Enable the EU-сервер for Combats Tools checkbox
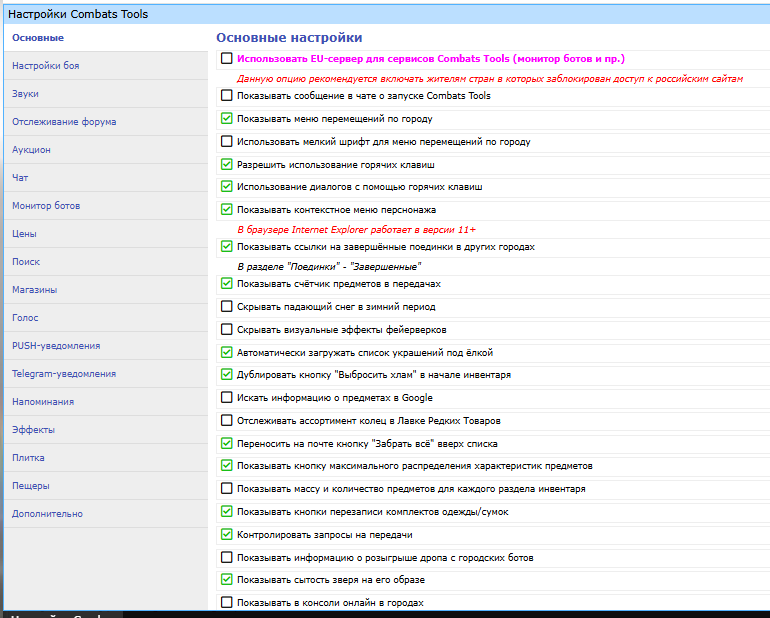Screen dimensions: 770x618 (x=226, y=59)
